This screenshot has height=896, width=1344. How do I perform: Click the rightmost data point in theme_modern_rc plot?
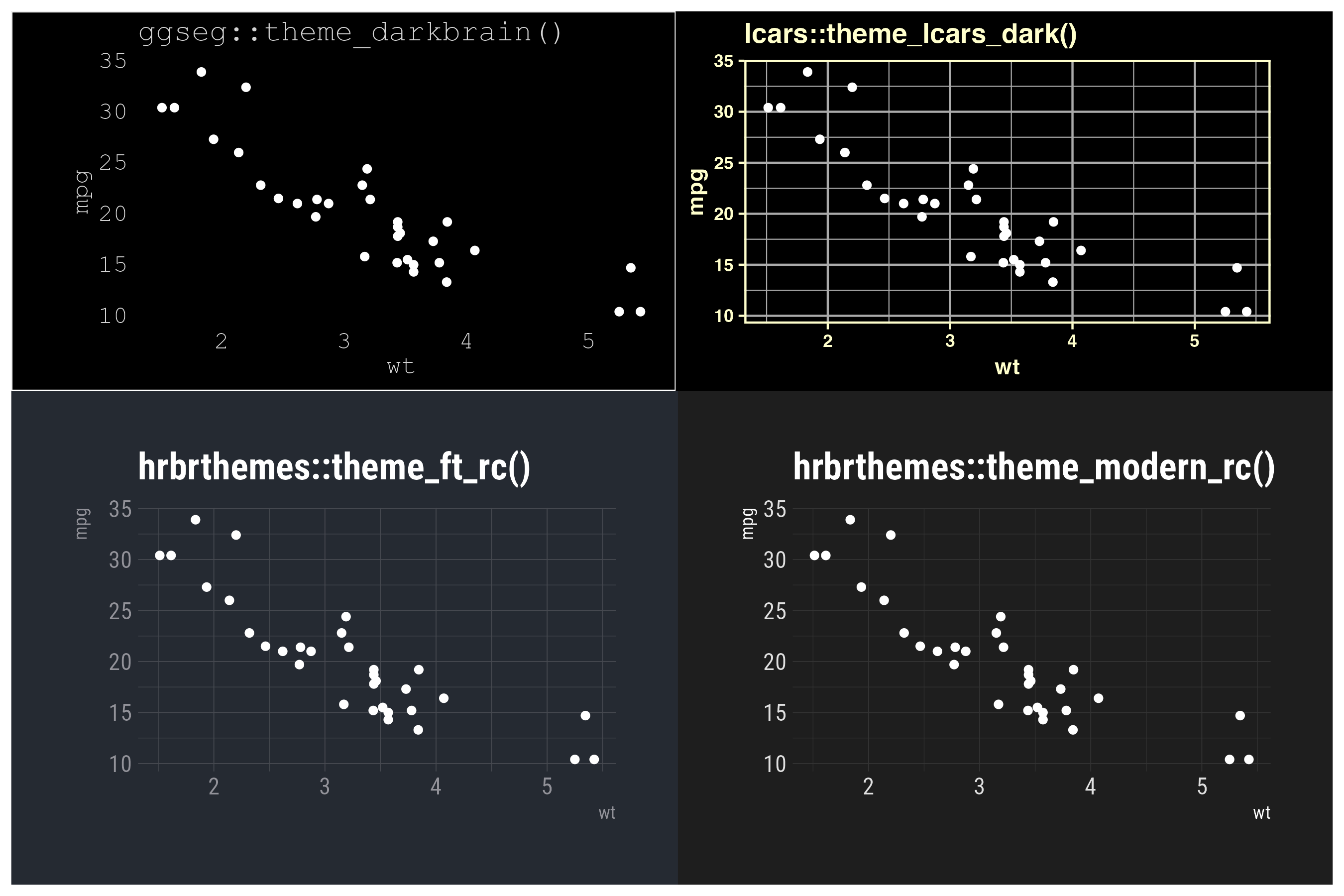(x=1248, y=760)
